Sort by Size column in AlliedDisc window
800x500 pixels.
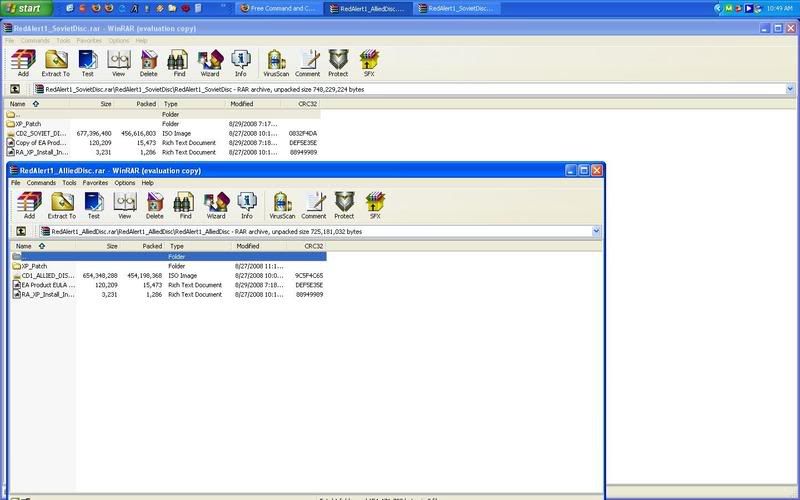98,246
